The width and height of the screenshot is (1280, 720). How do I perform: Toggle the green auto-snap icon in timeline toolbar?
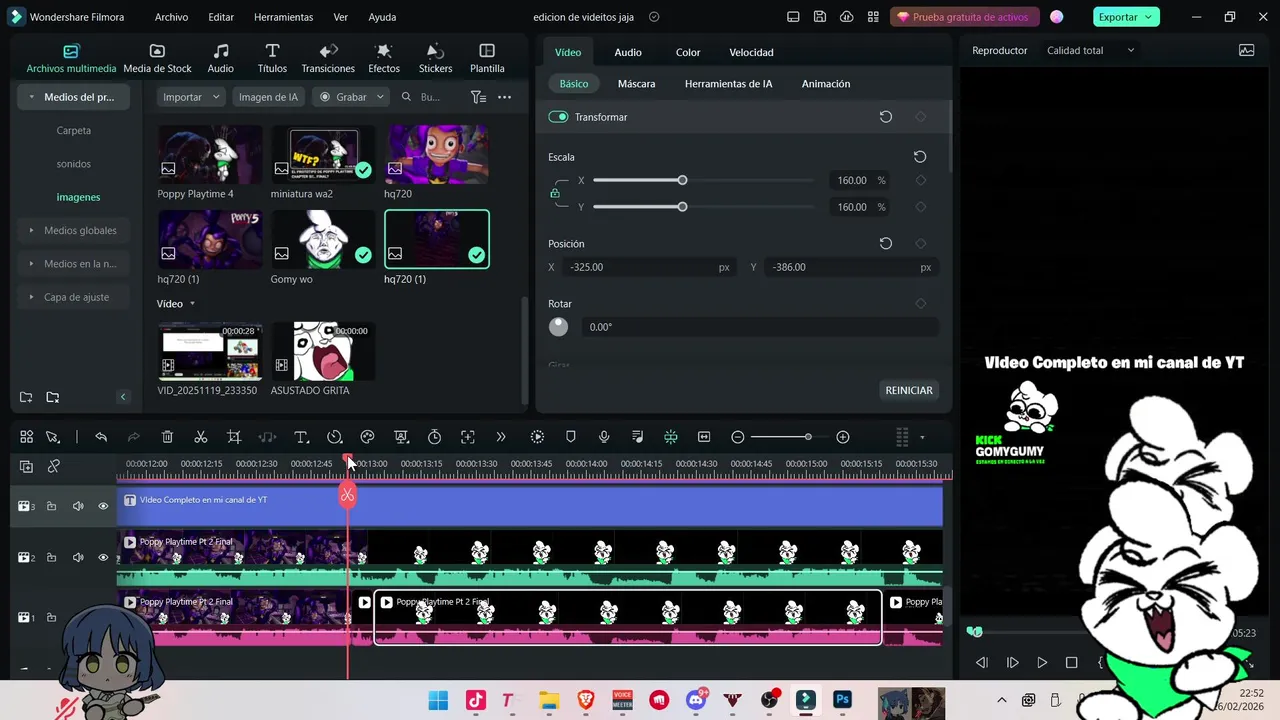click(x=671, y=437)
